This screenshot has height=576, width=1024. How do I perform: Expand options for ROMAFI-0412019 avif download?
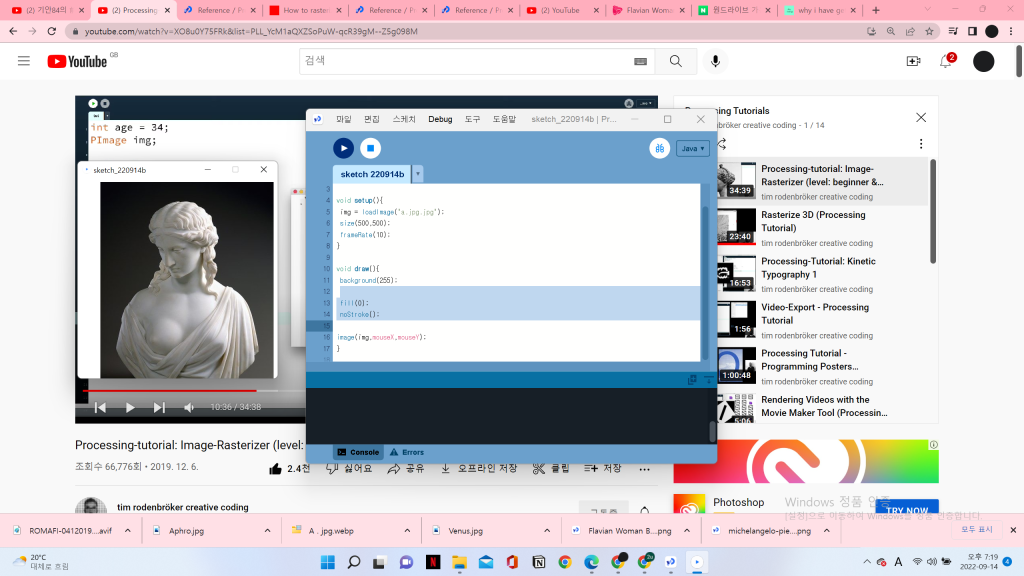(x=128, y=530)
